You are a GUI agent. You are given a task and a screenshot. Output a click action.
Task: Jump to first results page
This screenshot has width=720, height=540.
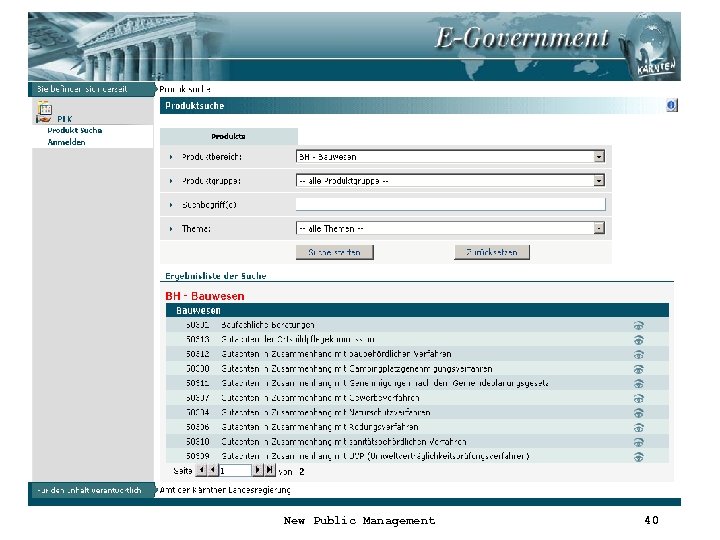201,470
